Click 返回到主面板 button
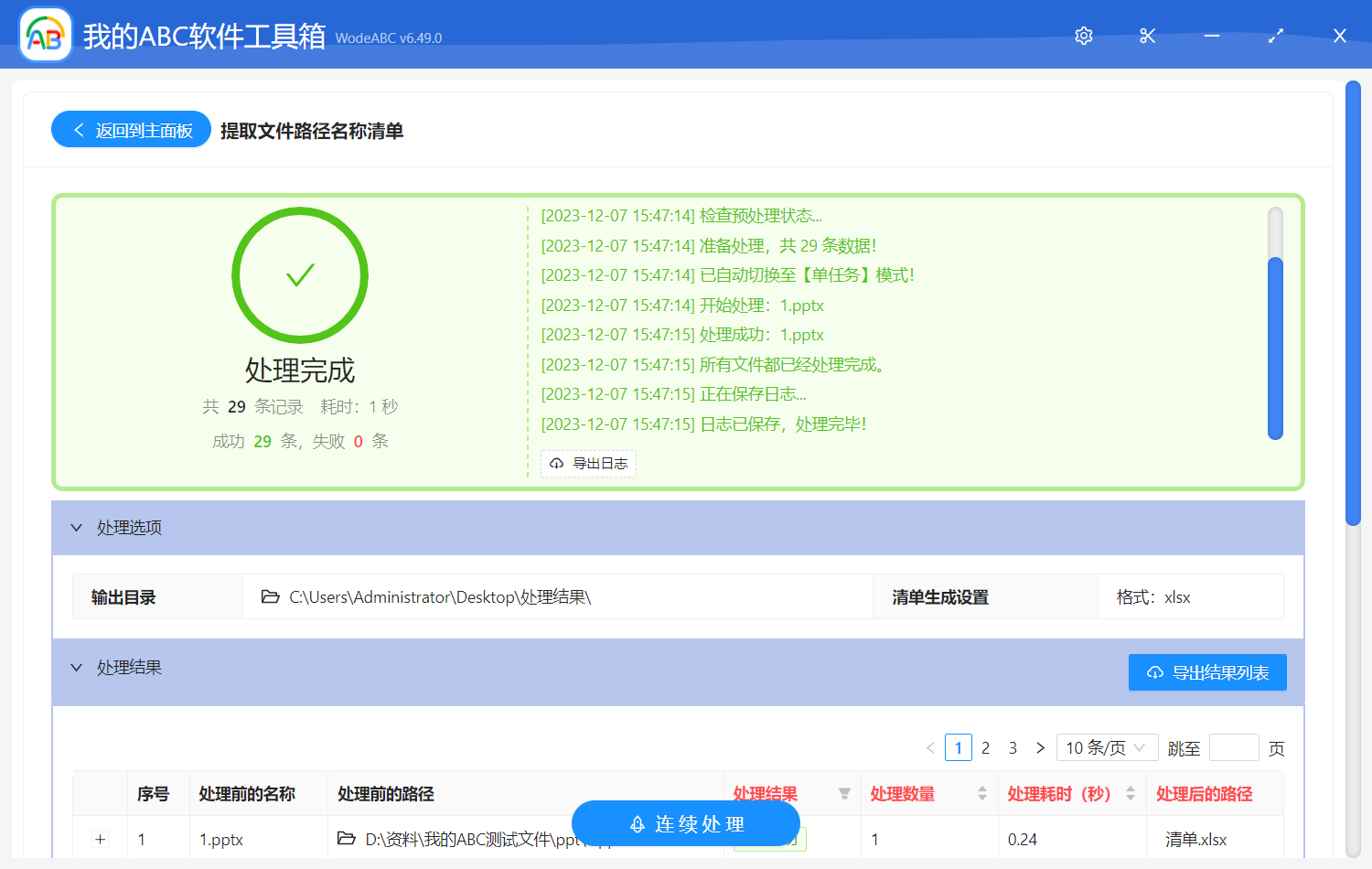 132,130
